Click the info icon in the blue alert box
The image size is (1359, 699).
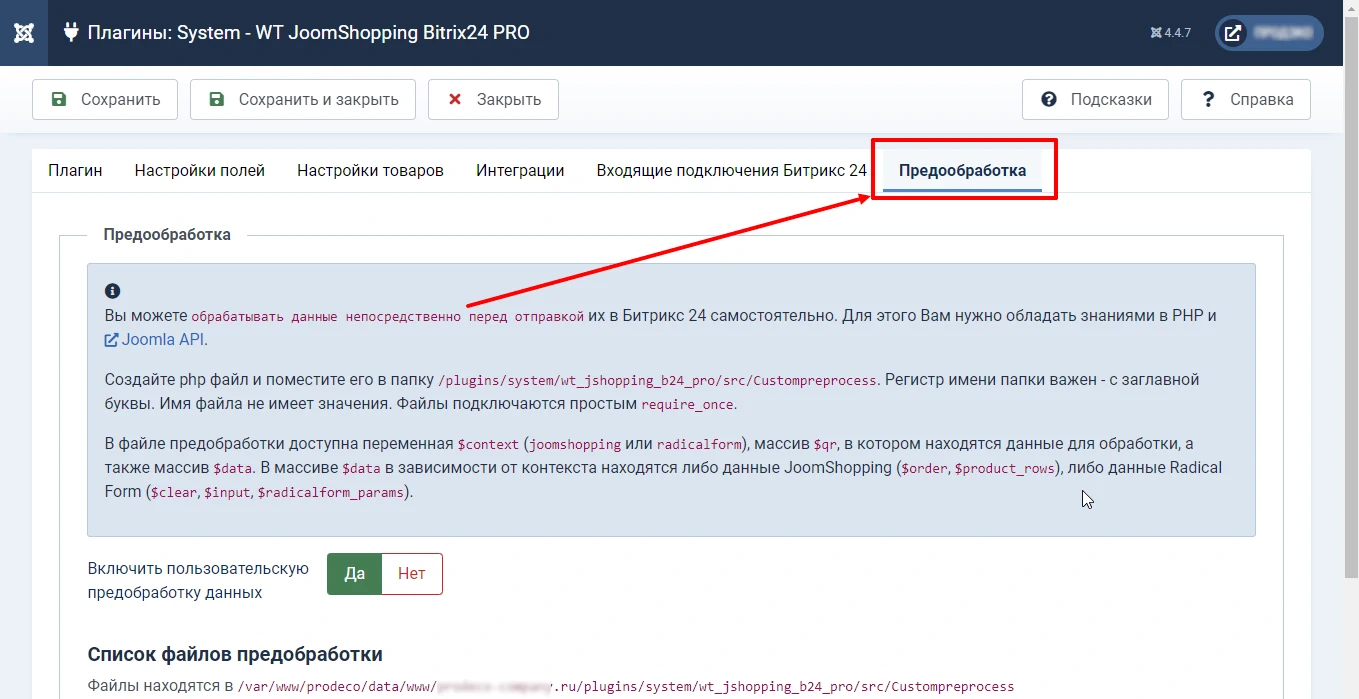(x=112, y=291)
